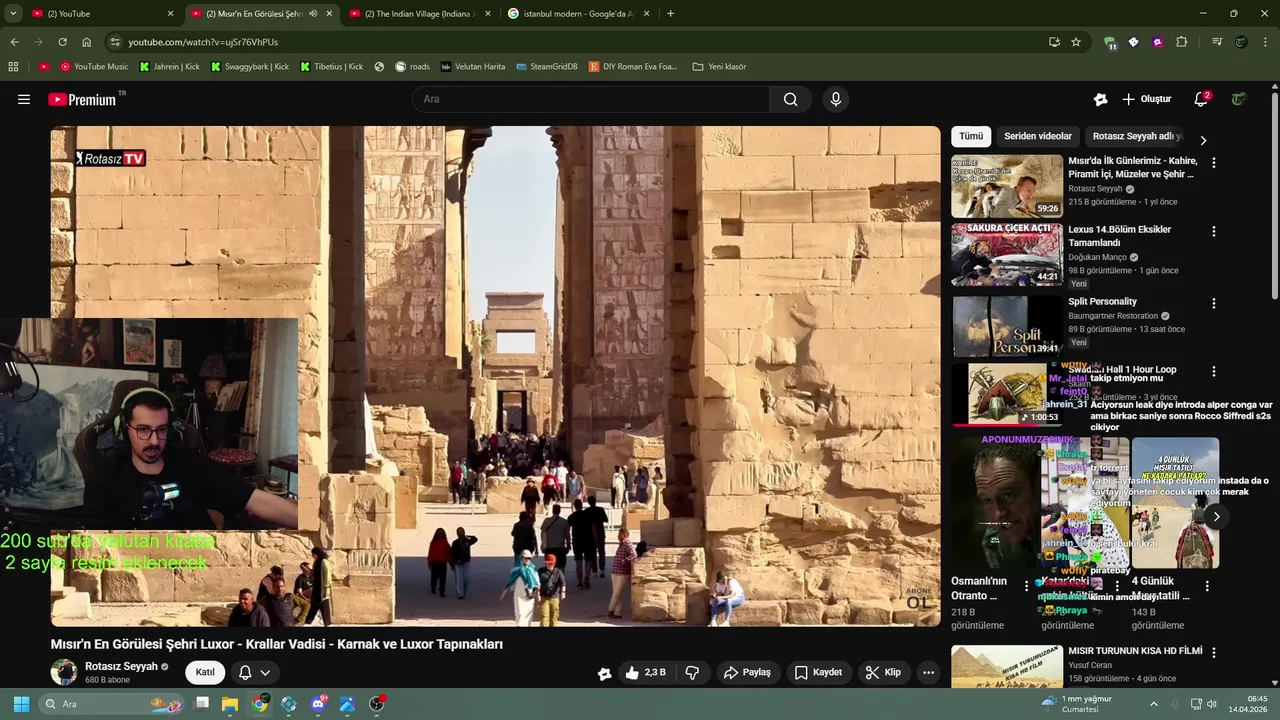Open options menu for Hall 1 Hour Loop video

pyautogui.click(x=1214, y=371)
